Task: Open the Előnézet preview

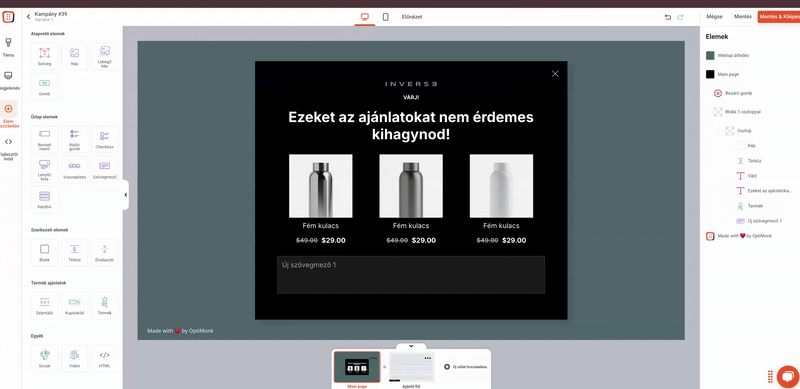Action: pos(412,17)
